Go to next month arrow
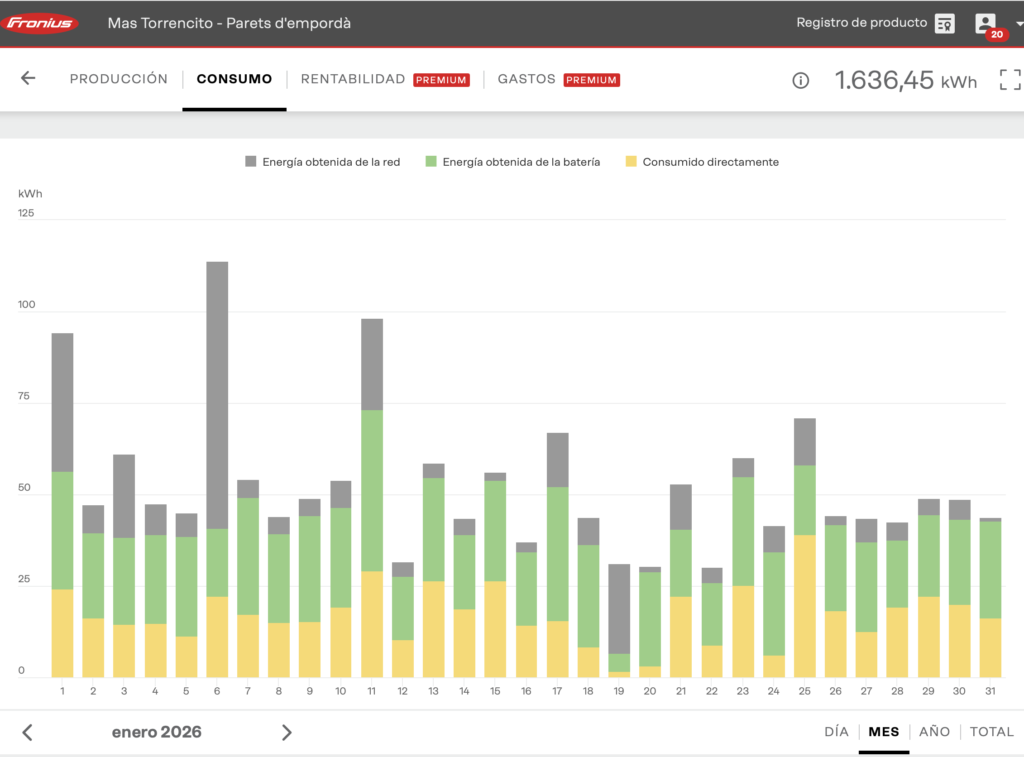This screenshot has height=757, width=1024. pyautogui.click(x=286, y=732)
